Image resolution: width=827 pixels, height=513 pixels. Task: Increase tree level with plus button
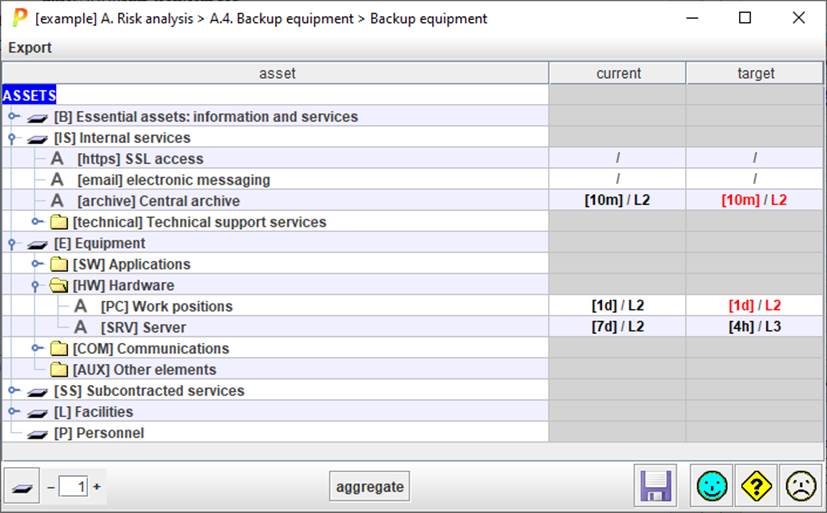(x=97, y=487)
